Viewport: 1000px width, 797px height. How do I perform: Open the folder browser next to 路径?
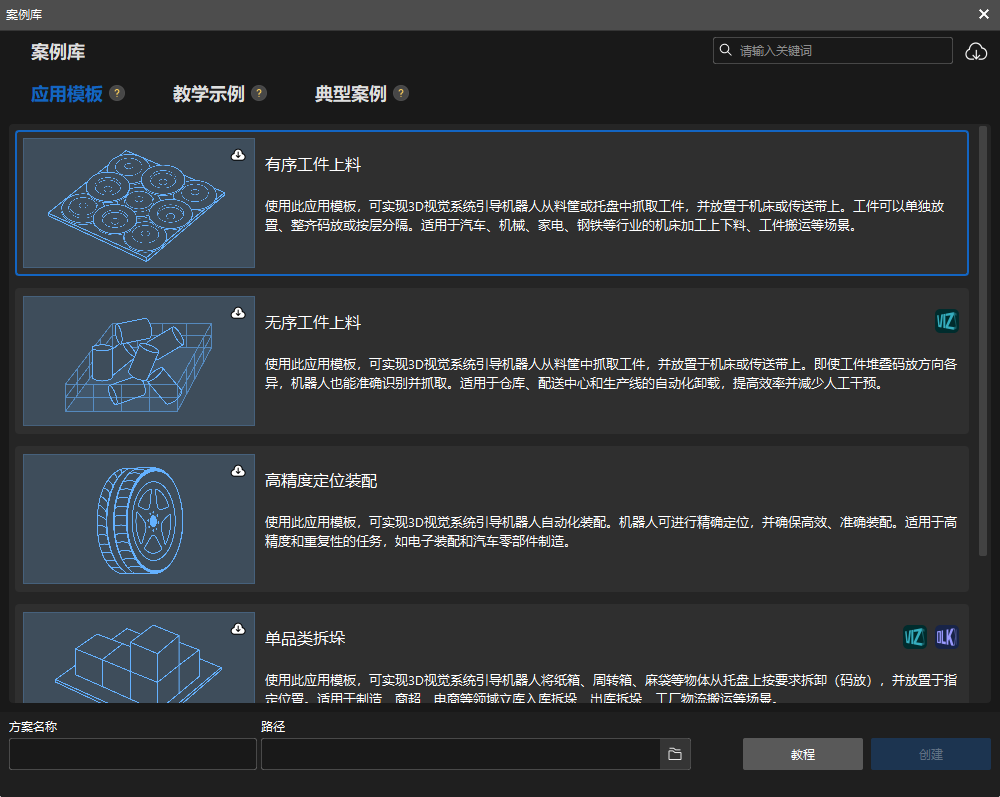point(674,754)
